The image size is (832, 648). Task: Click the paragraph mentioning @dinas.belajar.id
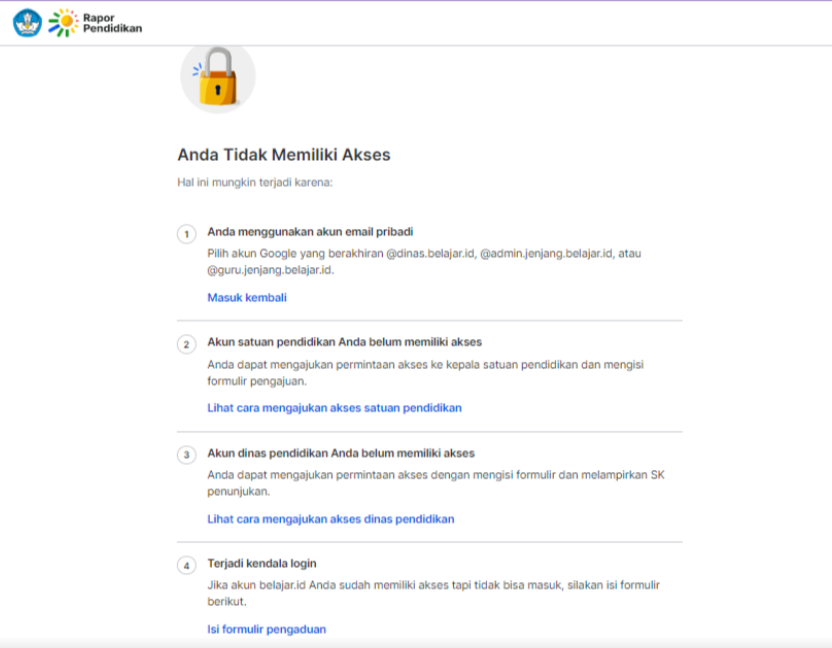click(x=424, y=262)
